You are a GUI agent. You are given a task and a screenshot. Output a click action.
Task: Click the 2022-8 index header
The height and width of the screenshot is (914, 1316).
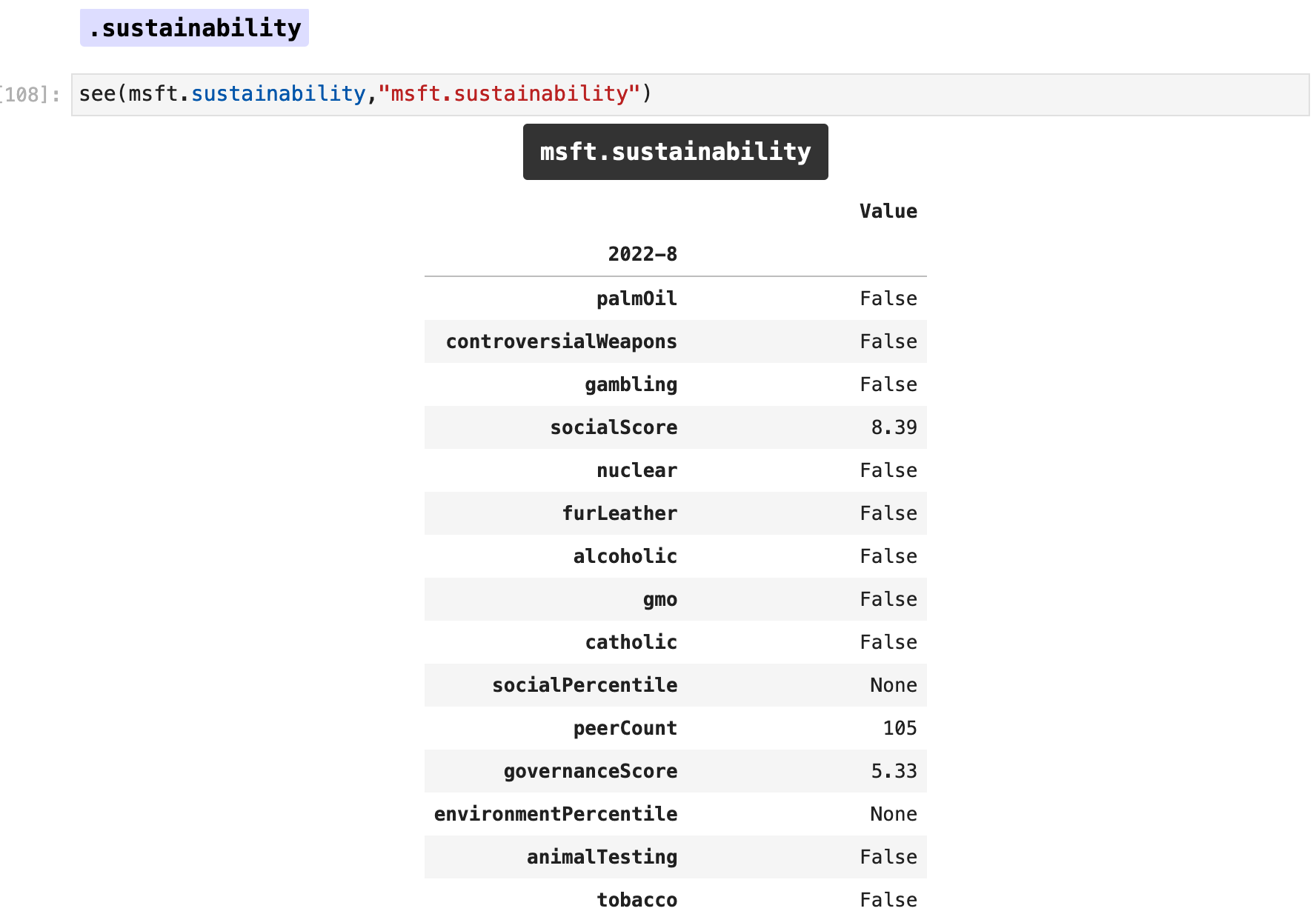click(x=642, y=255)
